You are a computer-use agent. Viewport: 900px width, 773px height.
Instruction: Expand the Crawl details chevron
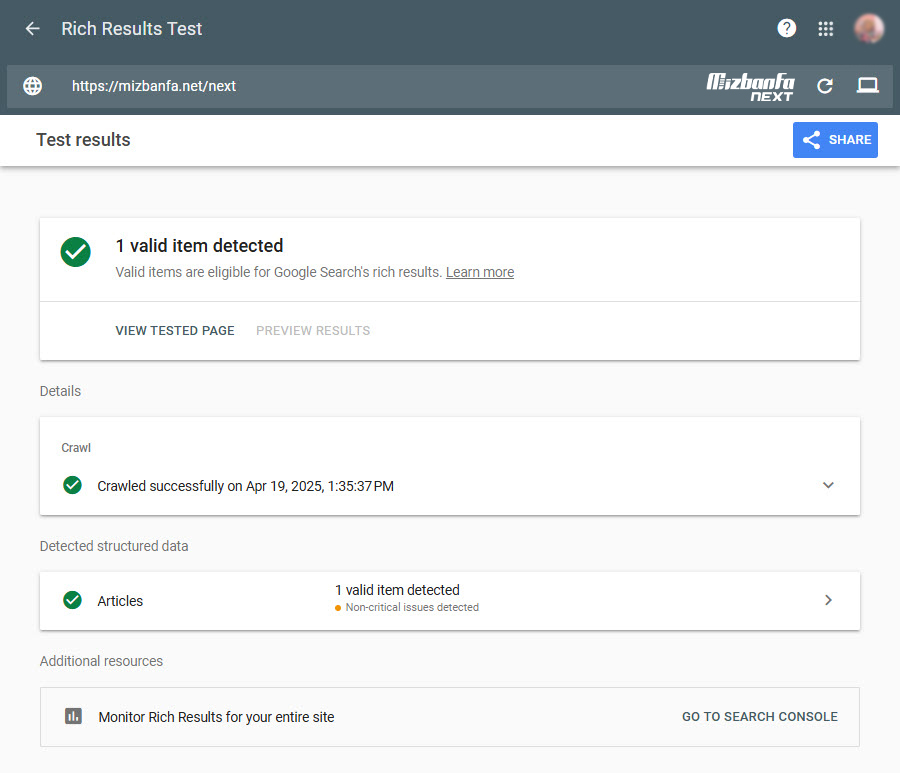pyautogui.click(x=828, y=485)
